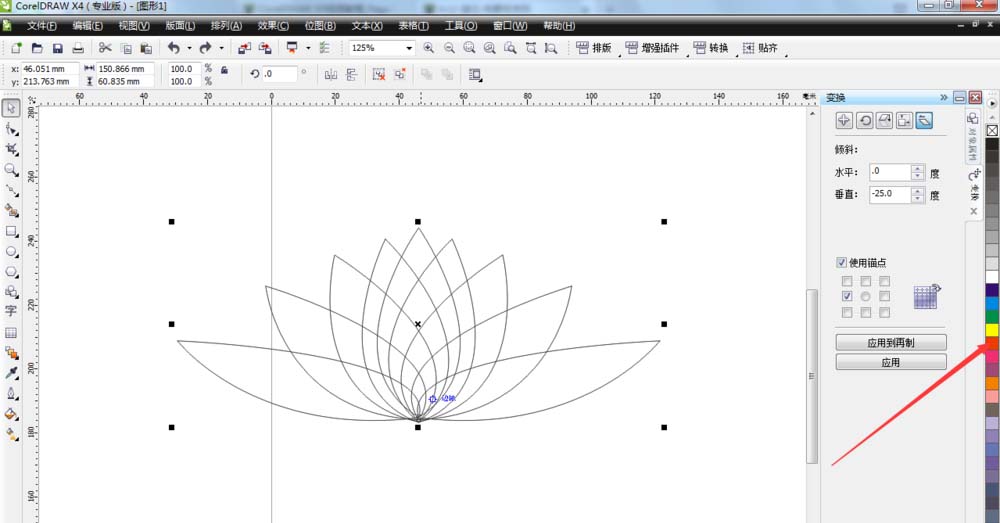This screenshot has width=1000, height=523.
Task: Click the rotation angle input field
Action: [279, 74]
